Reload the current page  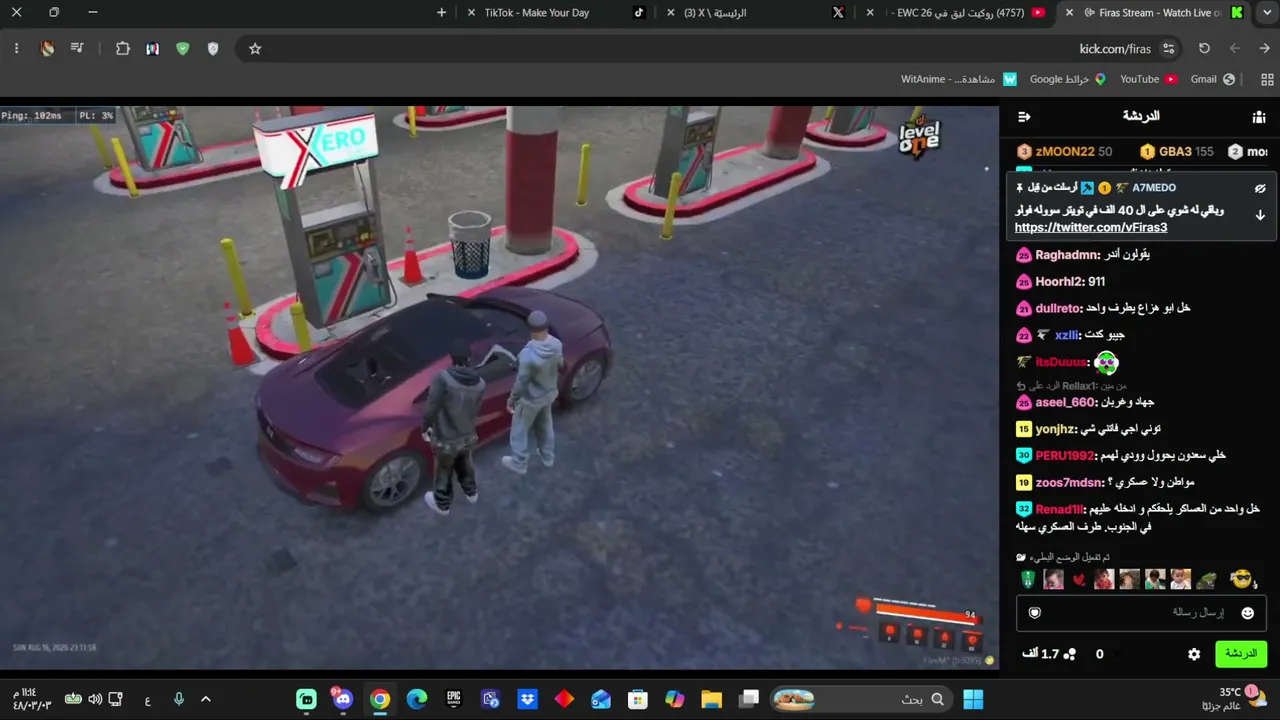[1204, 48]
